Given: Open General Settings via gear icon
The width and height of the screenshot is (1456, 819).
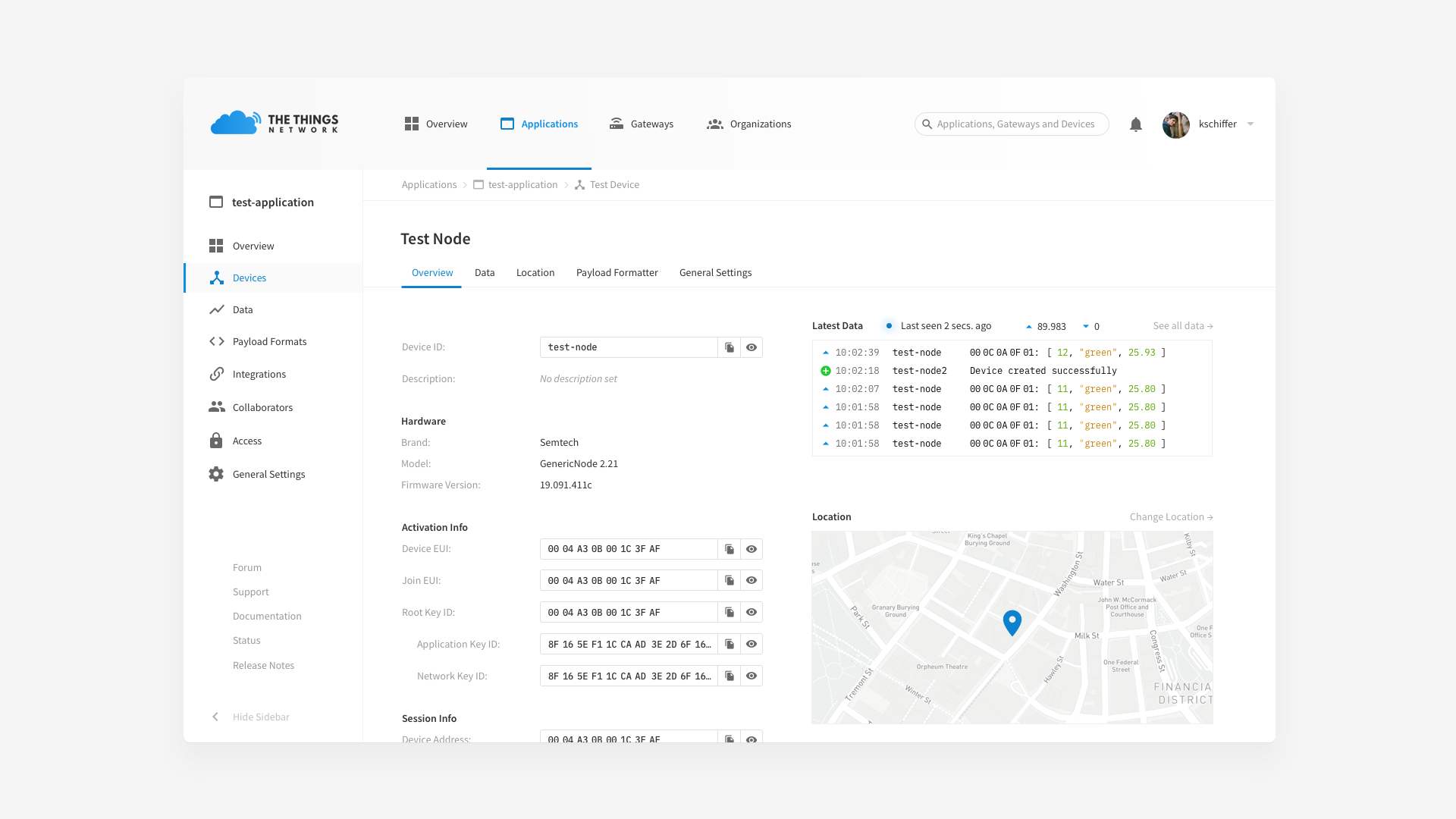Looking at the screenshot, I should click(215, 474).
